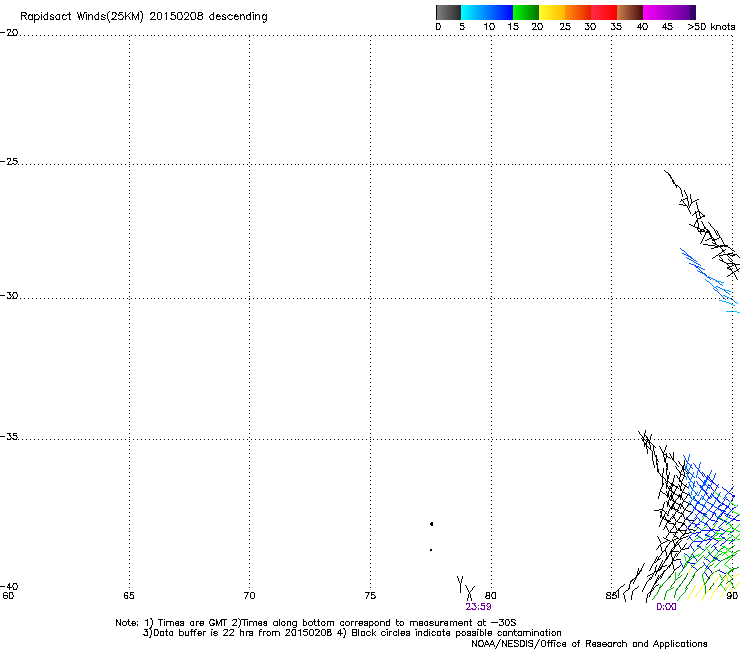The height and width of the screenshot is (650, 740).
Task: Select the gray 0-5 knots color swatch
Action: [x=448, y=12]
